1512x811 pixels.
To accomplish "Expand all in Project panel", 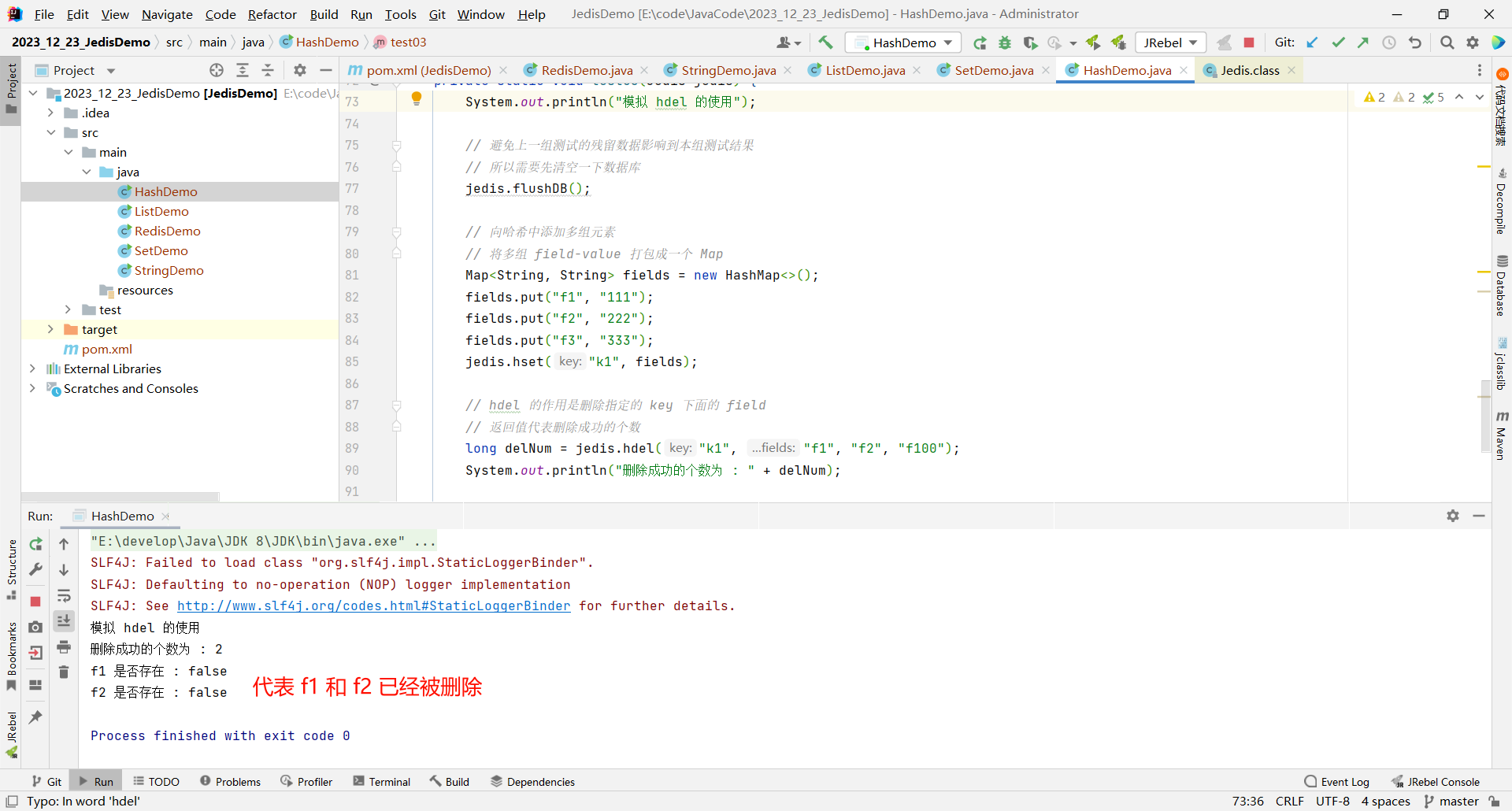I will tap(243, 70).
